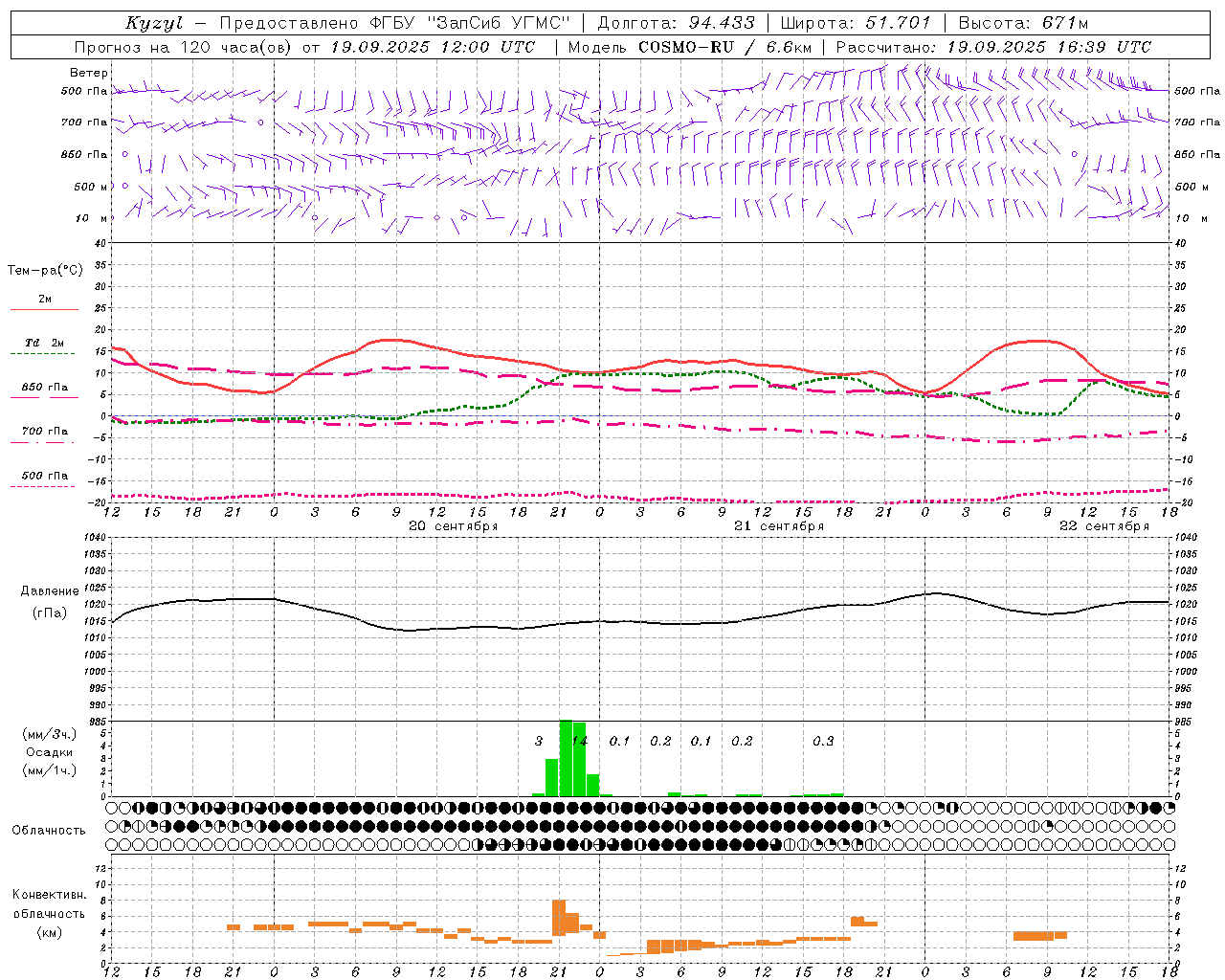Image resolution: width=1225 pixels, height=980 pixels.
Task: Click the left-hand '700 гПа' wind level label
Action: (x=84, y=122)
